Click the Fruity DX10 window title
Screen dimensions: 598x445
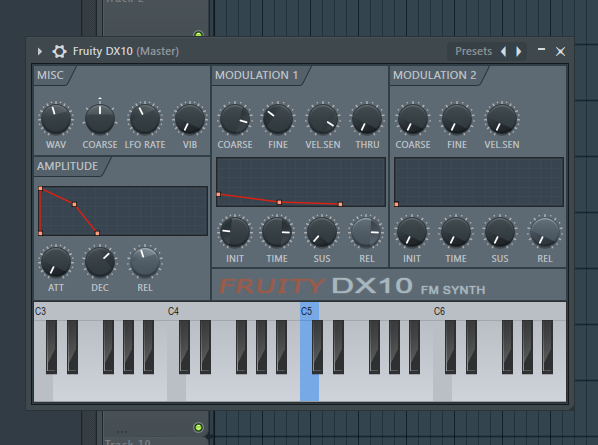coord(126,51)
